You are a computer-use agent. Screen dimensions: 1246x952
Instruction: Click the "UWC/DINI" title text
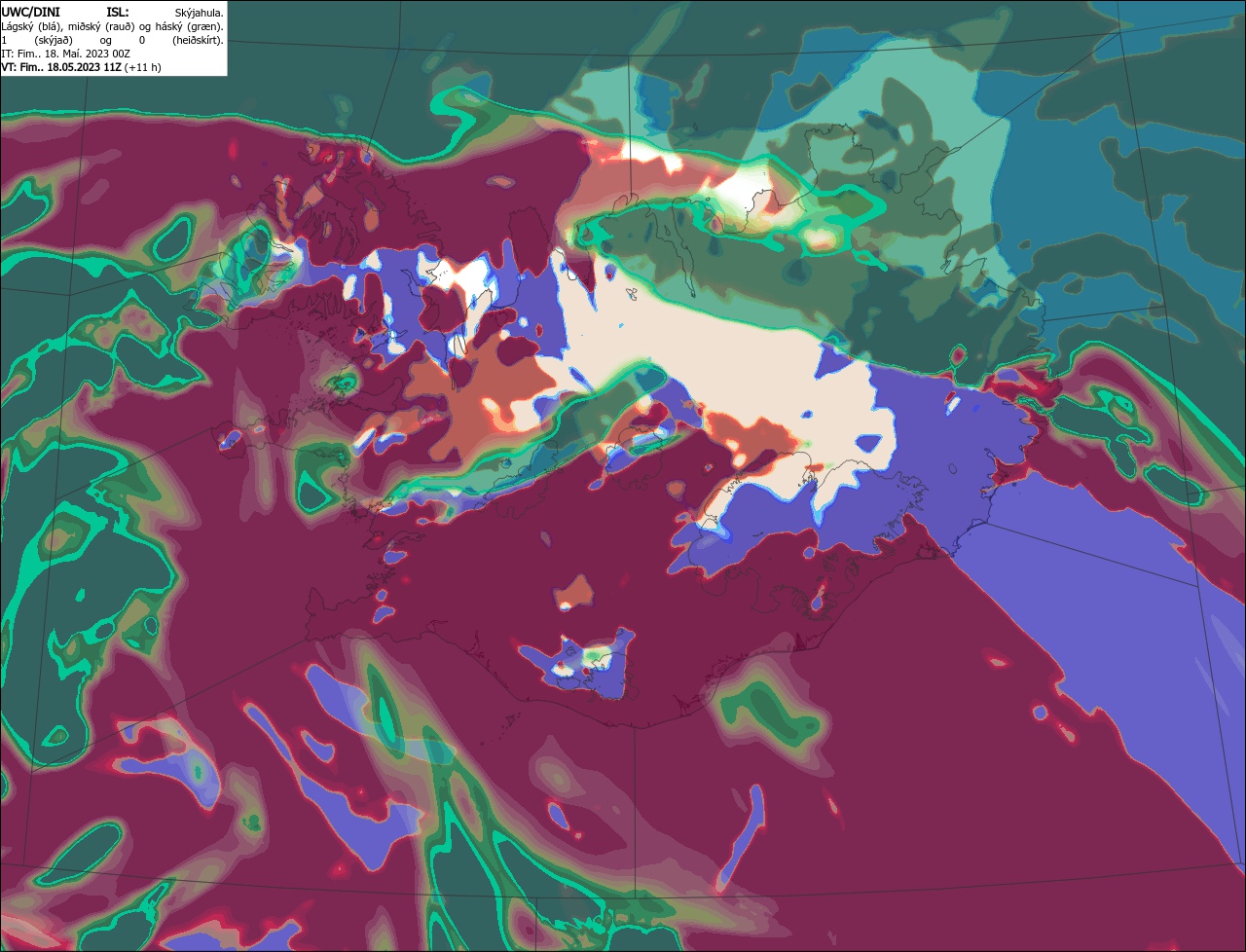tap(31, 13)
